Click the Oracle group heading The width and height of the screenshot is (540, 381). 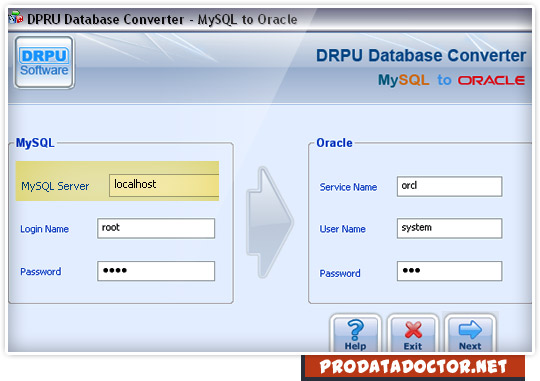point(334,143)
